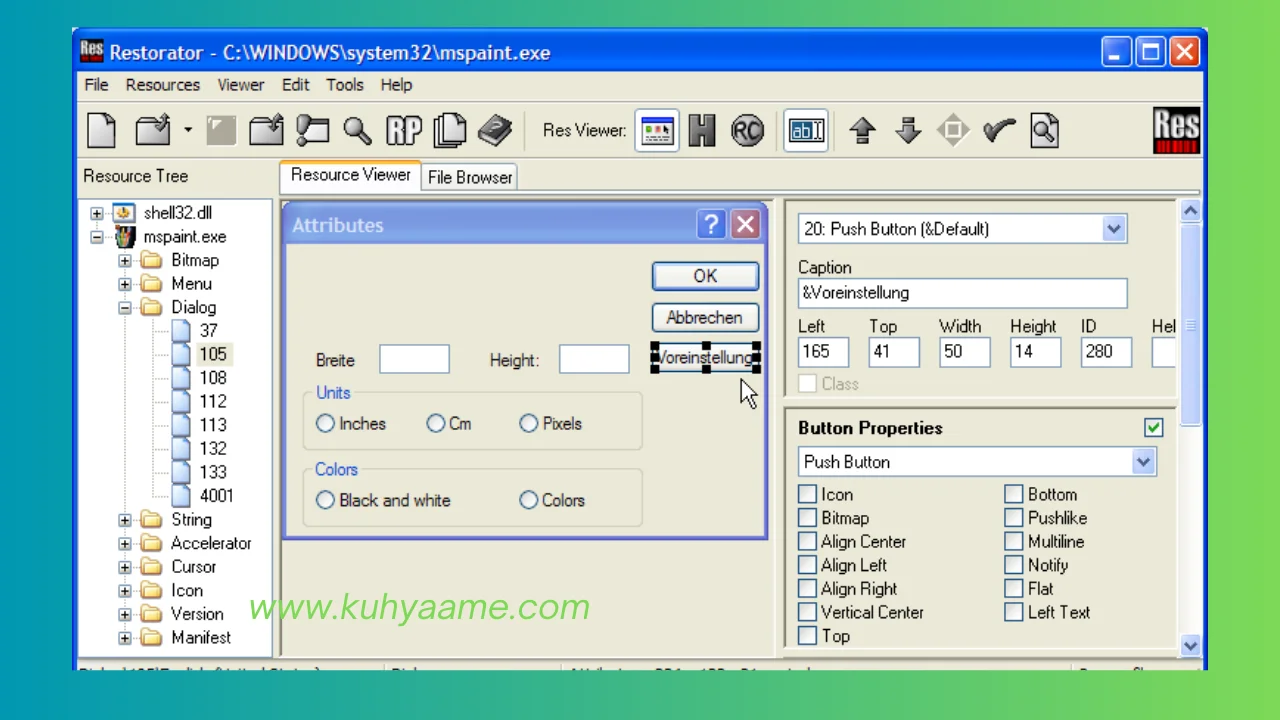Click the Breite input field
This screenshot has height=720, width=1280.
414,359
